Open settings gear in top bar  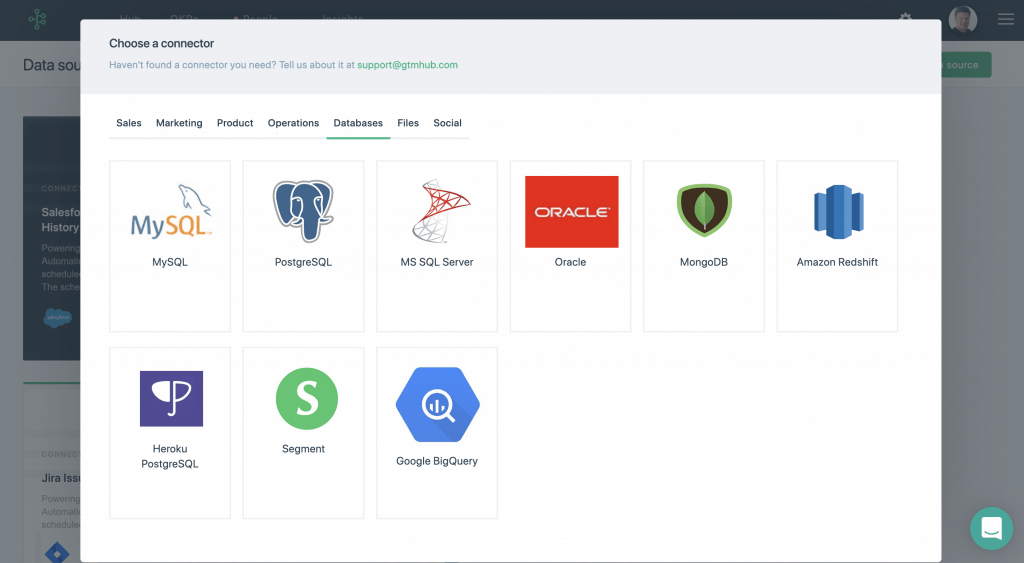tap(905, 16)
